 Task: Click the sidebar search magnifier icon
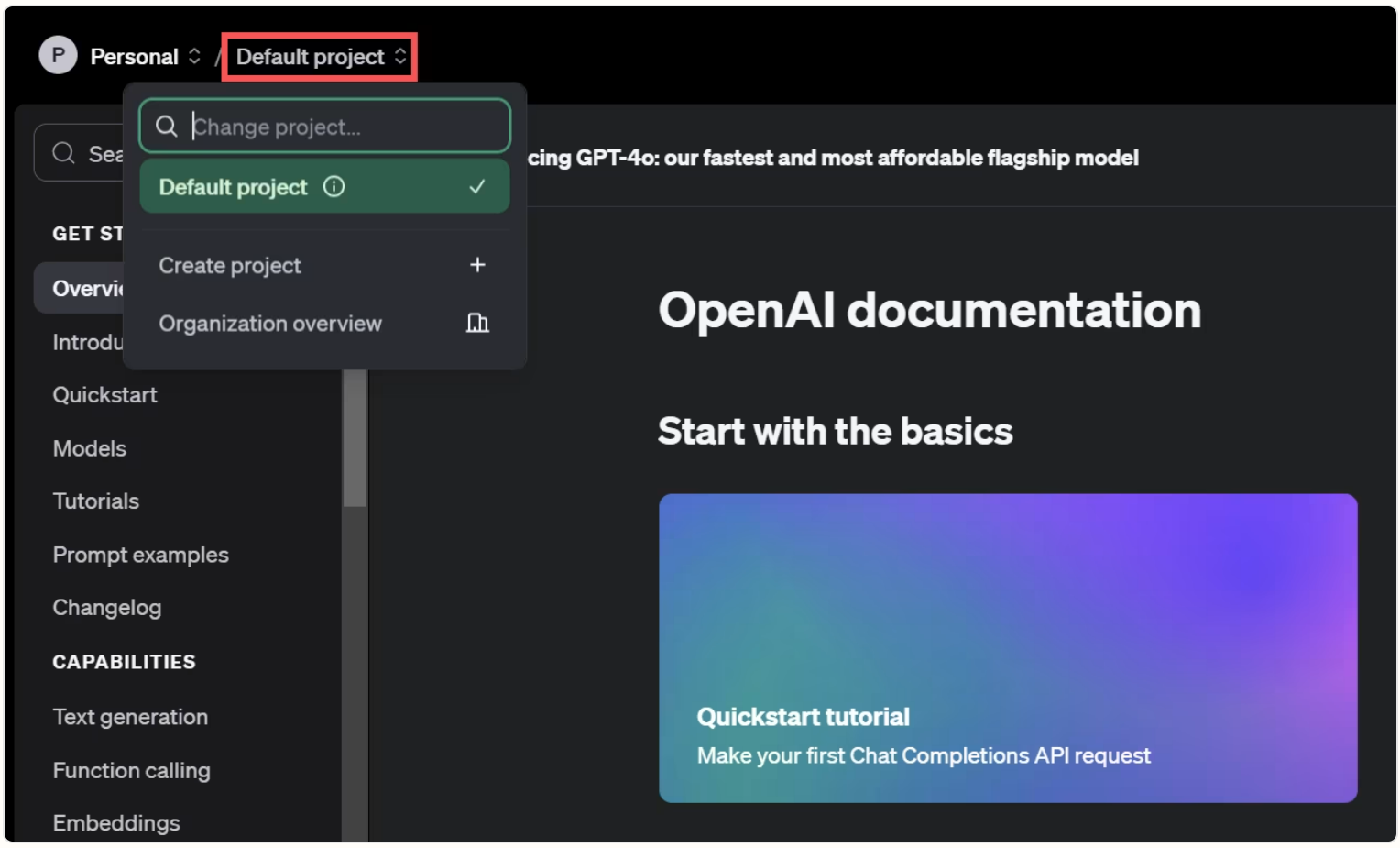pos(63,153)
